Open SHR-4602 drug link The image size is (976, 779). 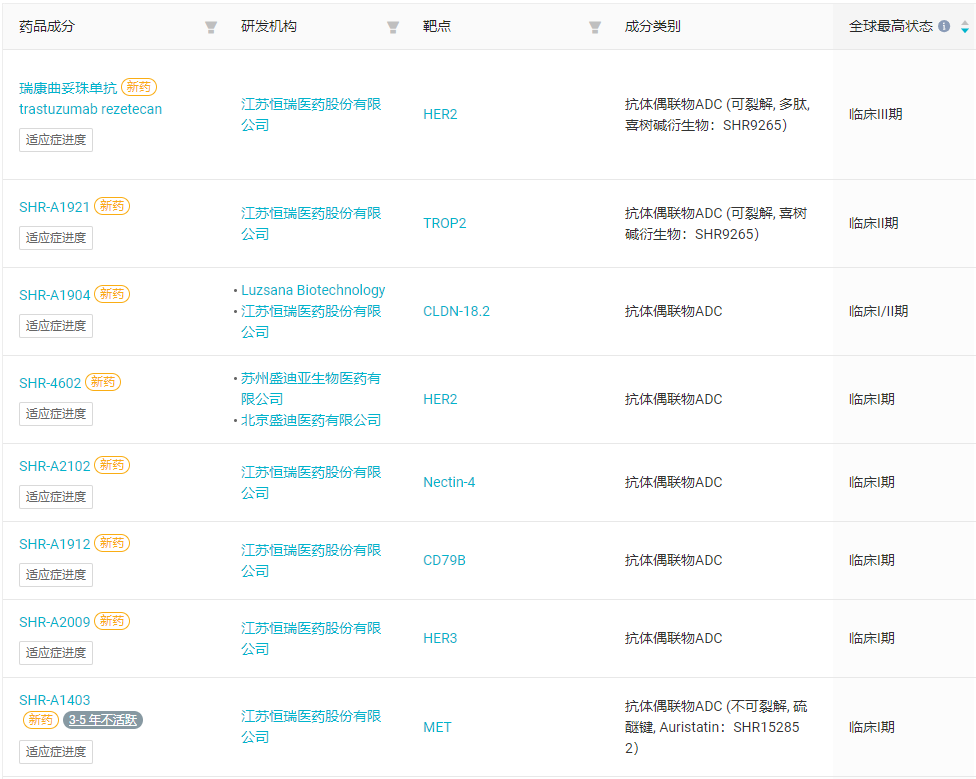tap(50, 383)
